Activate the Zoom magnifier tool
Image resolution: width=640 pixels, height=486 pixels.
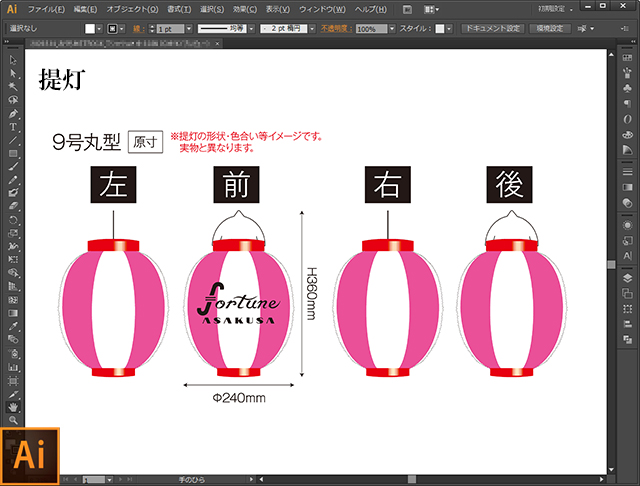click(13, 420)
